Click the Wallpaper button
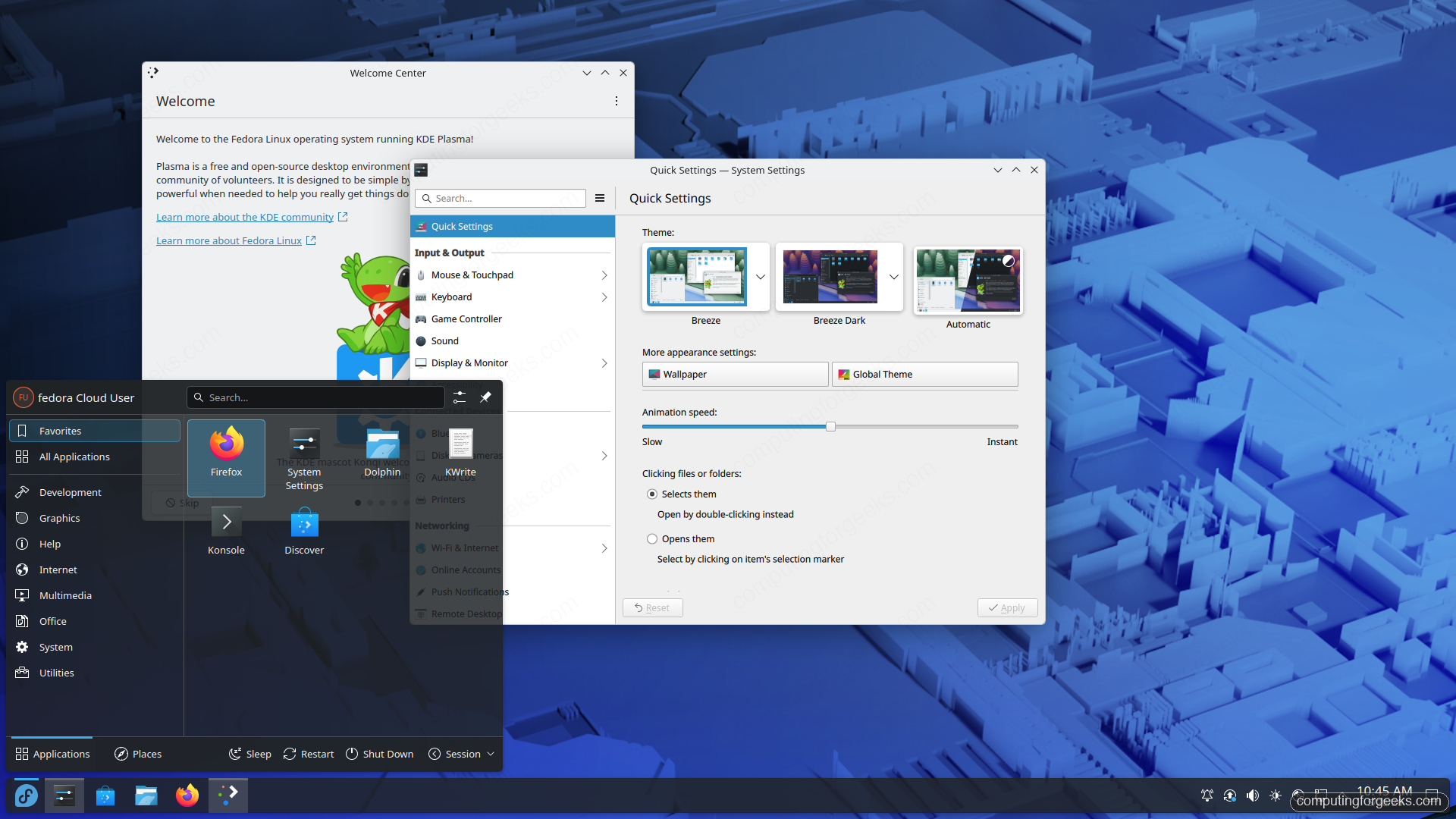This screenshot has width=1456, height=819. [x=735, y=375]
